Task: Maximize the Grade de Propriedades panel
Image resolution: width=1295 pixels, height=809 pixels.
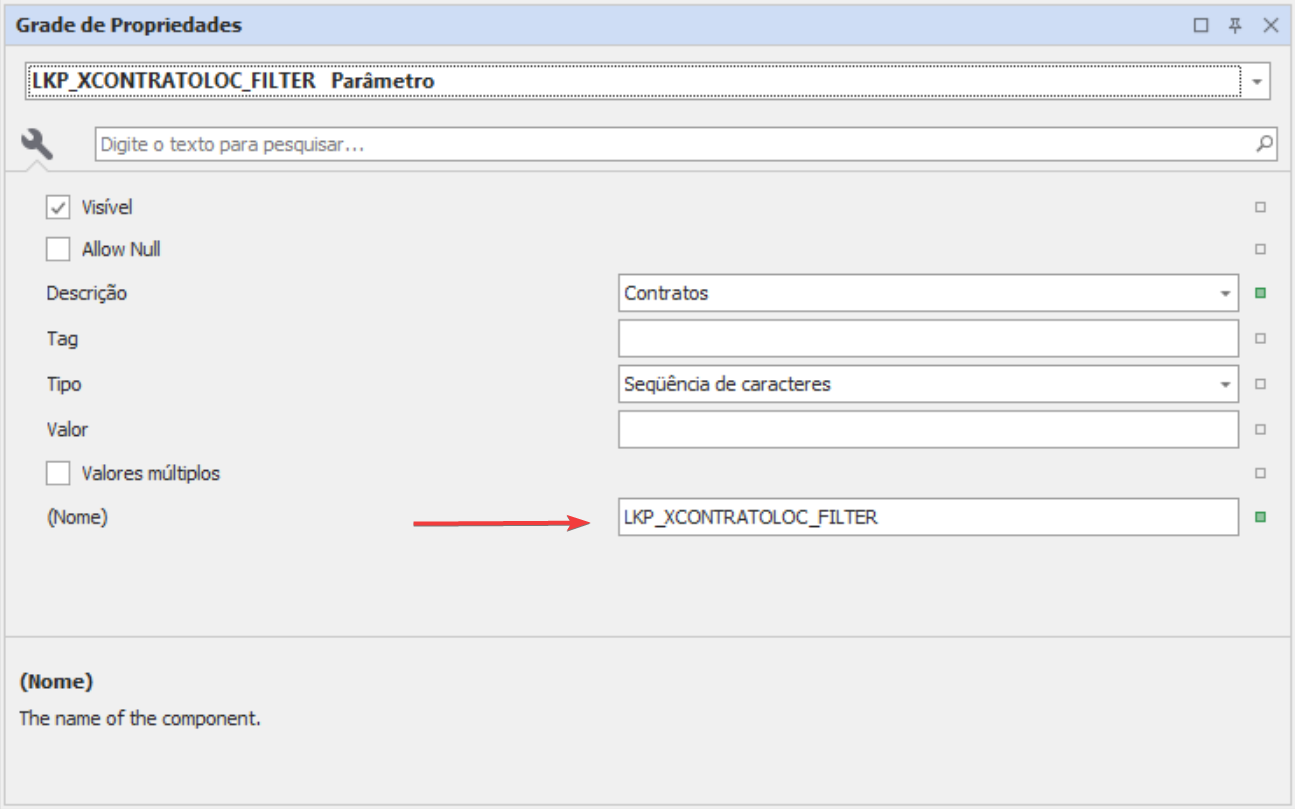Action: [1201, 25]
